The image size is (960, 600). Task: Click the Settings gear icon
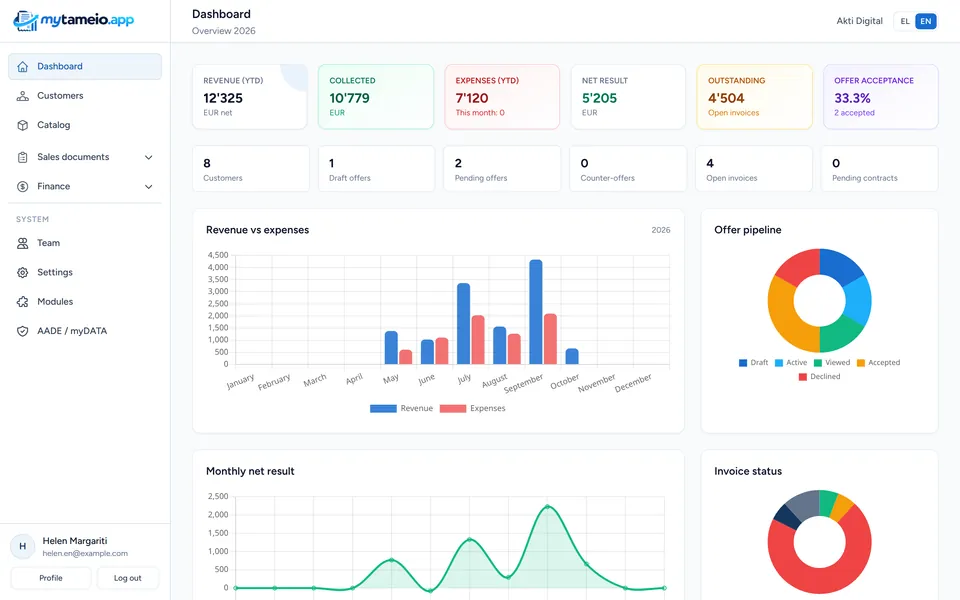tap(23, 272)
